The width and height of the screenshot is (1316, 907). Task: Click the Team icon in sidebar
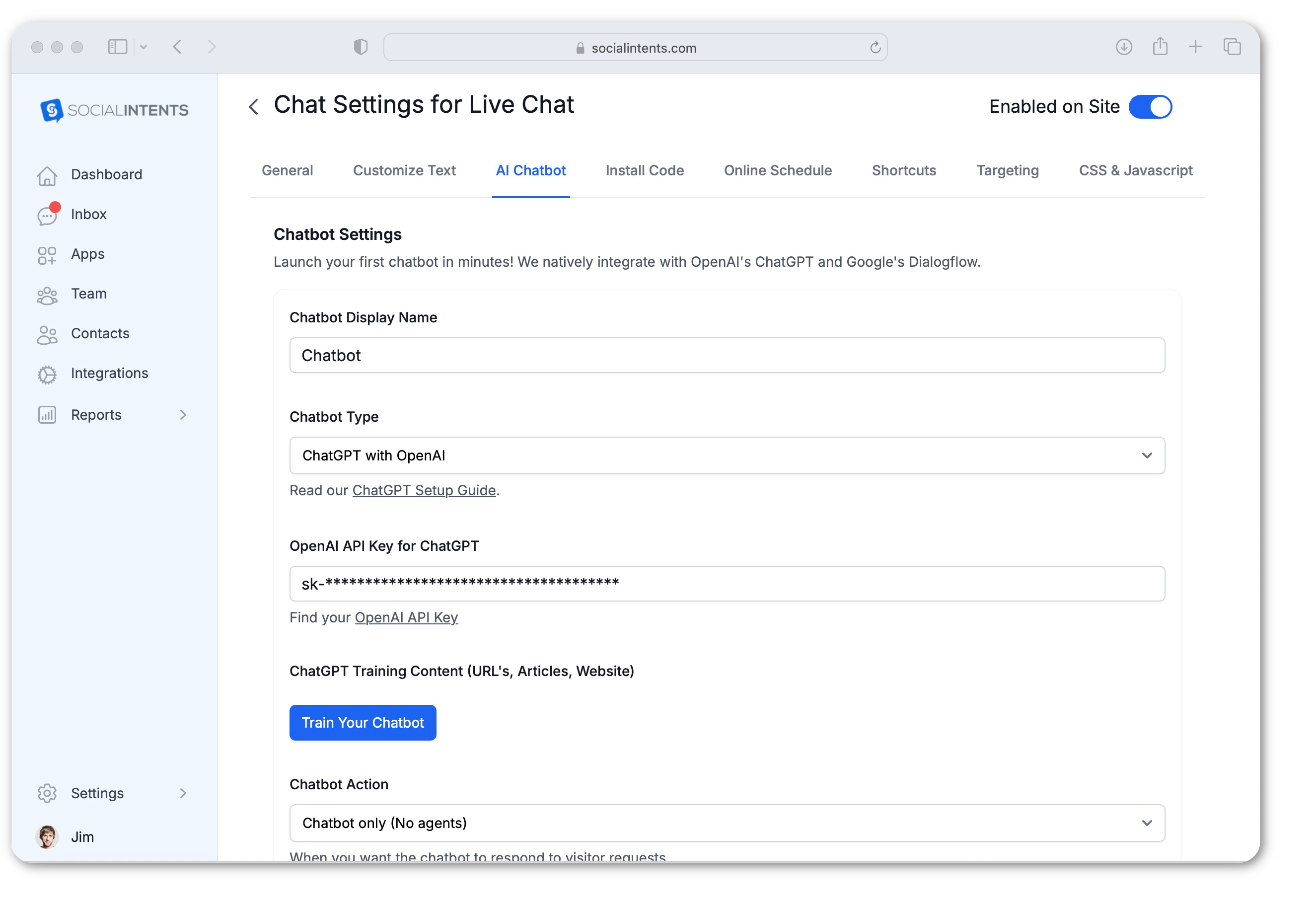point(47,293)
